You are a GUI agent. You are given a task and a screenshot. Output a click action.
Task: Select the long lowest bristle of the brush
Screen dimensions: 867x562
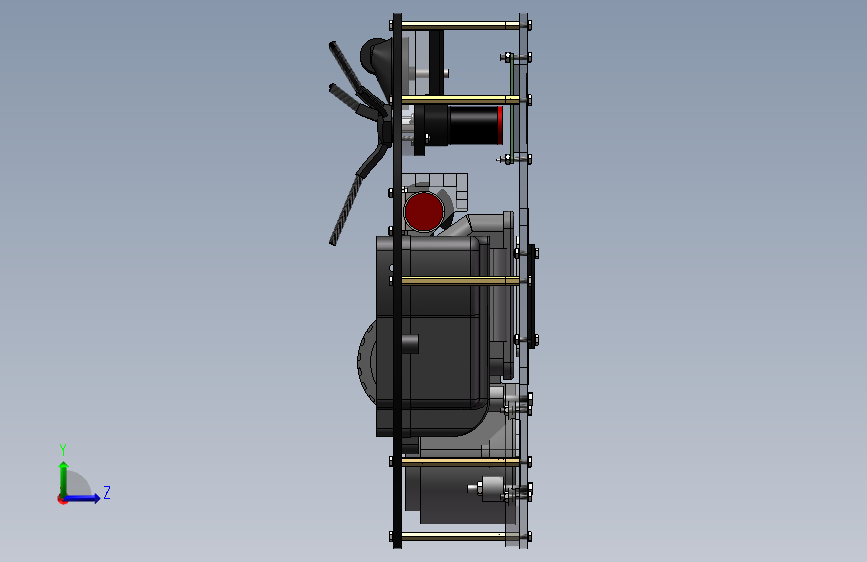344,208
